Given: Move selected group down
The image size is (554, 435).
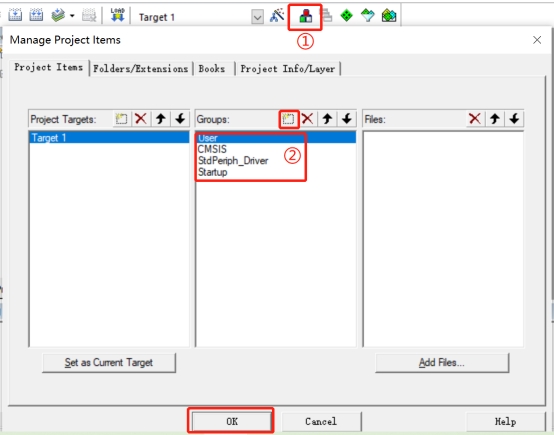Looking at the screenshot, I should [x=347, y=119].
